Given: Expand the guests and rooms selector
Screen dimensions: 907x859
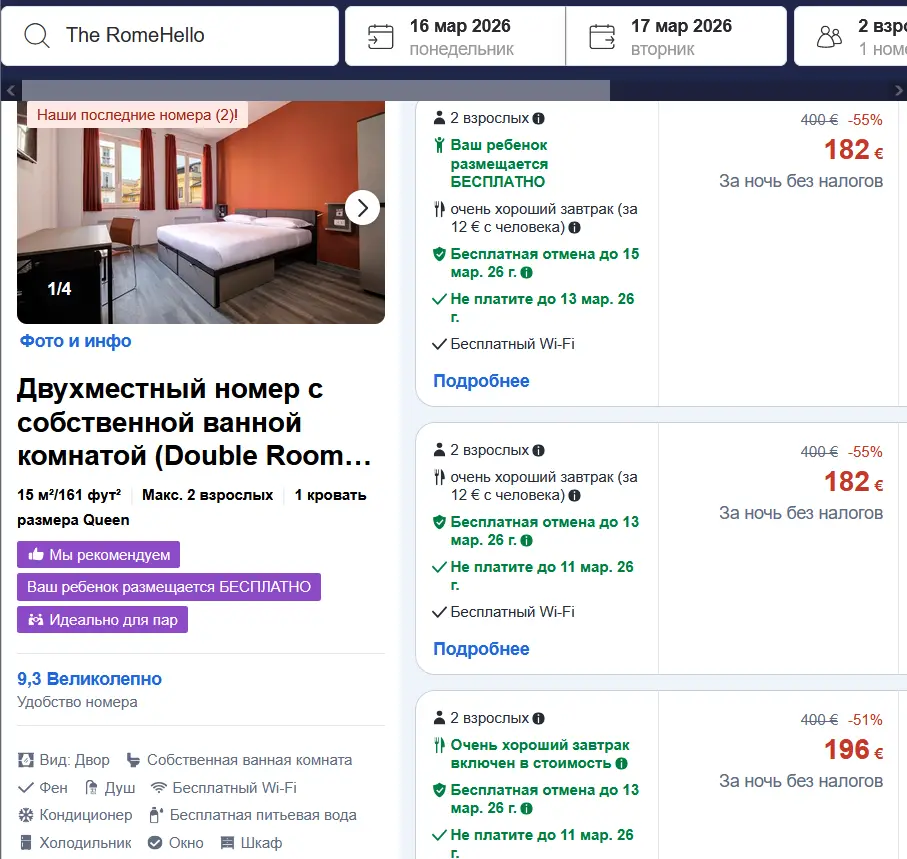Looking at the screenshot, I should point(860,36).
